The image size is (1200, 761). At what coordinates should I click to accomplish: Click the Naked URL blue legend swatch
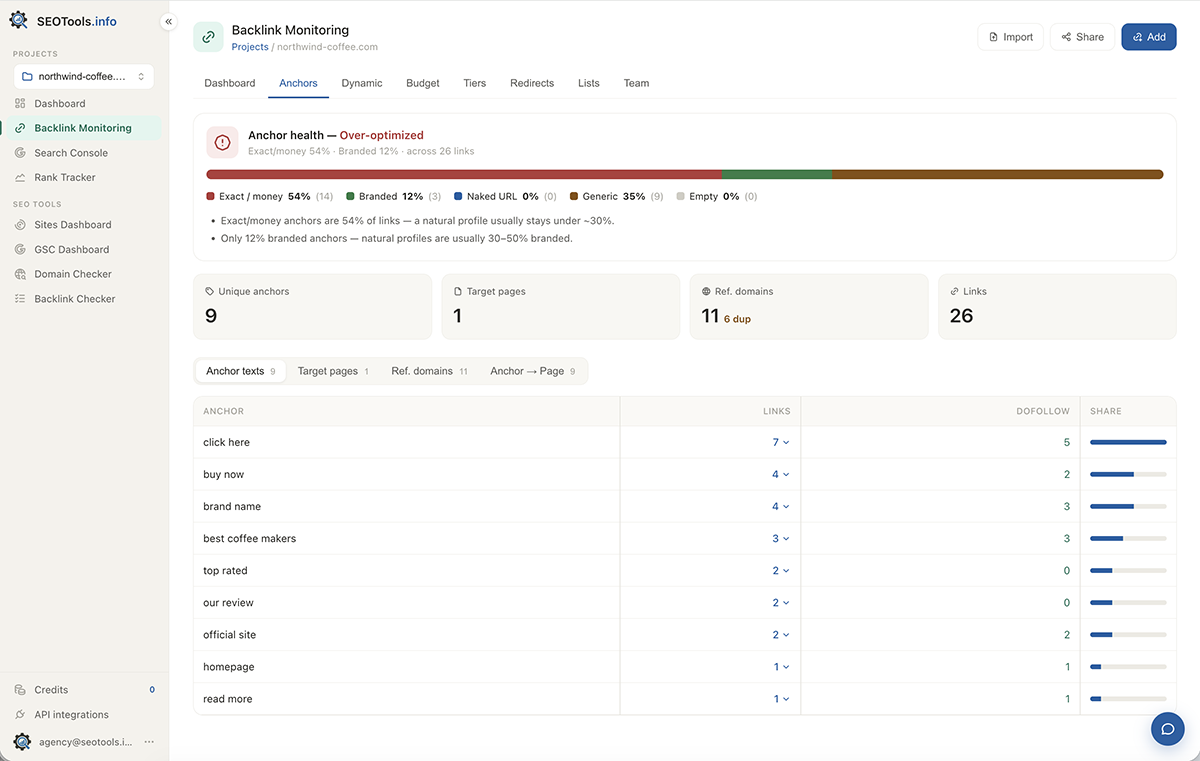[457, 197]
